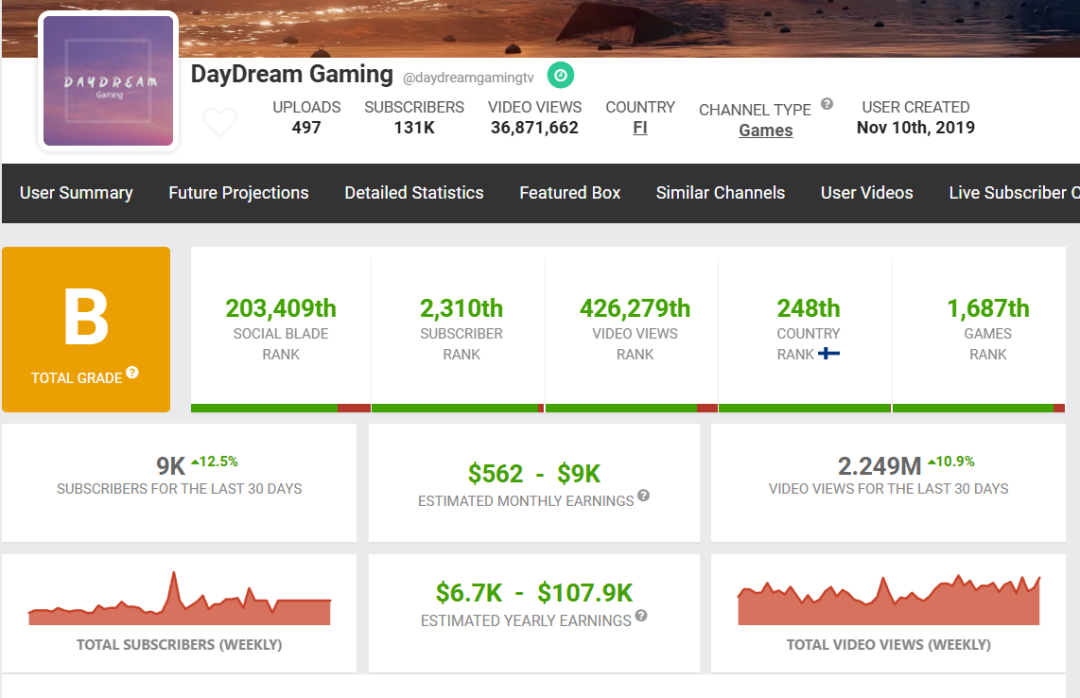Open the Featured Box tab
The width and height of the screenshot is (1080, 698).
[x=570, y=193]
